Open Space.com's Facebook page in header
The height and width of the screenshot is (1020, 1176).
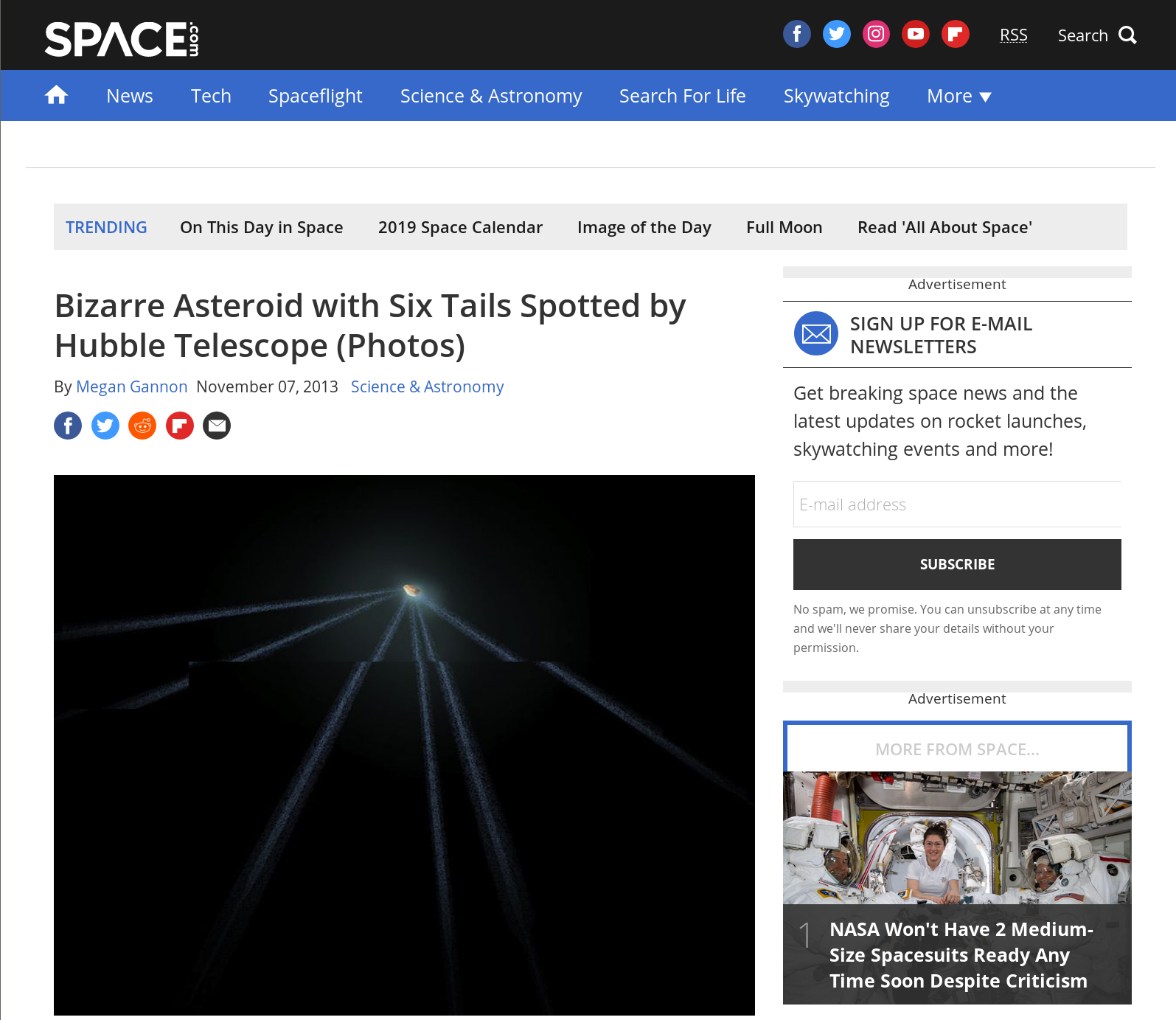coord(796,34)
